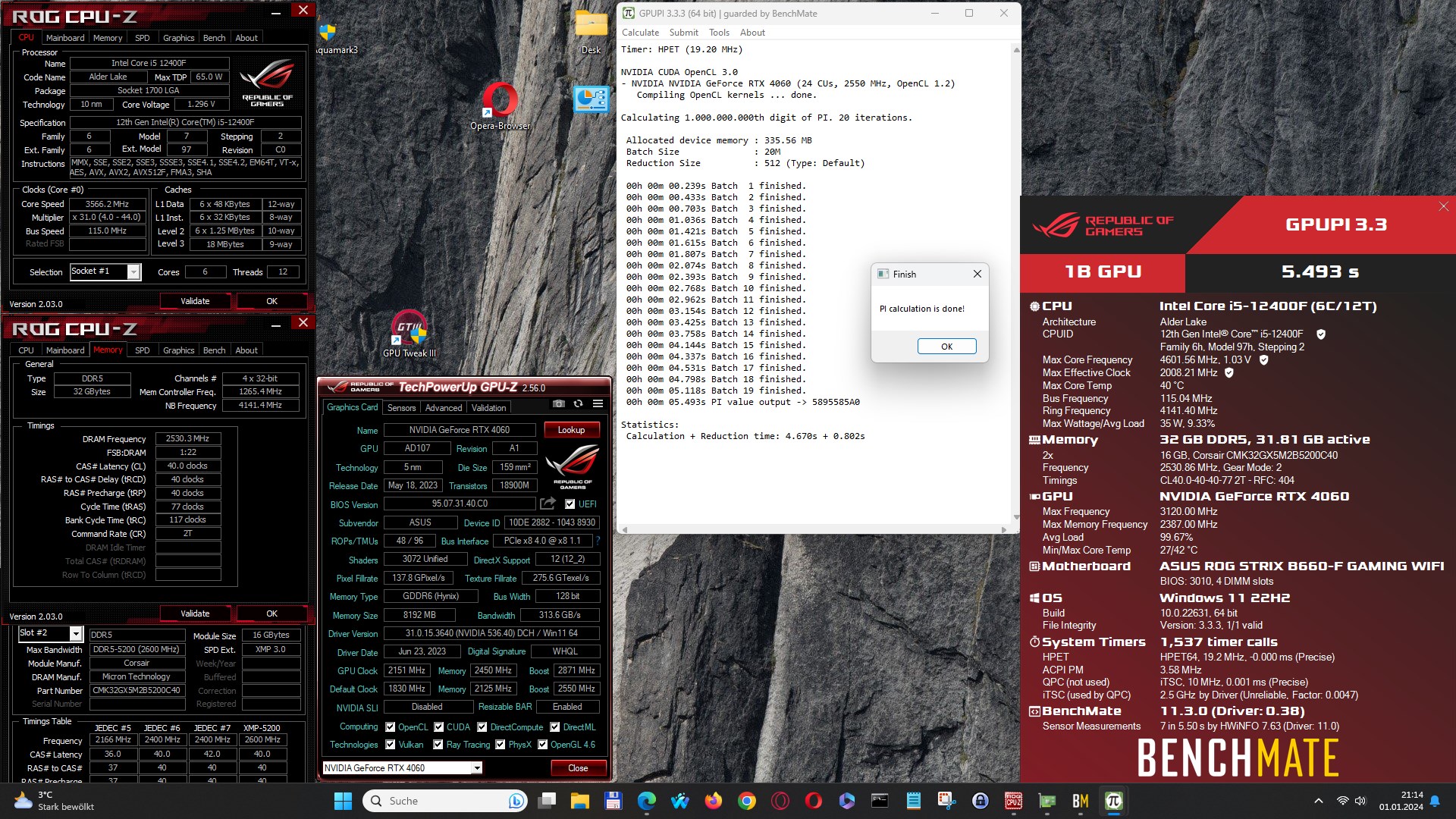The height and width of the screenshot is (819, 1456).
Task: Switch to the GPUPI pi taskbar icon
Action: [x=1114, y=801]
